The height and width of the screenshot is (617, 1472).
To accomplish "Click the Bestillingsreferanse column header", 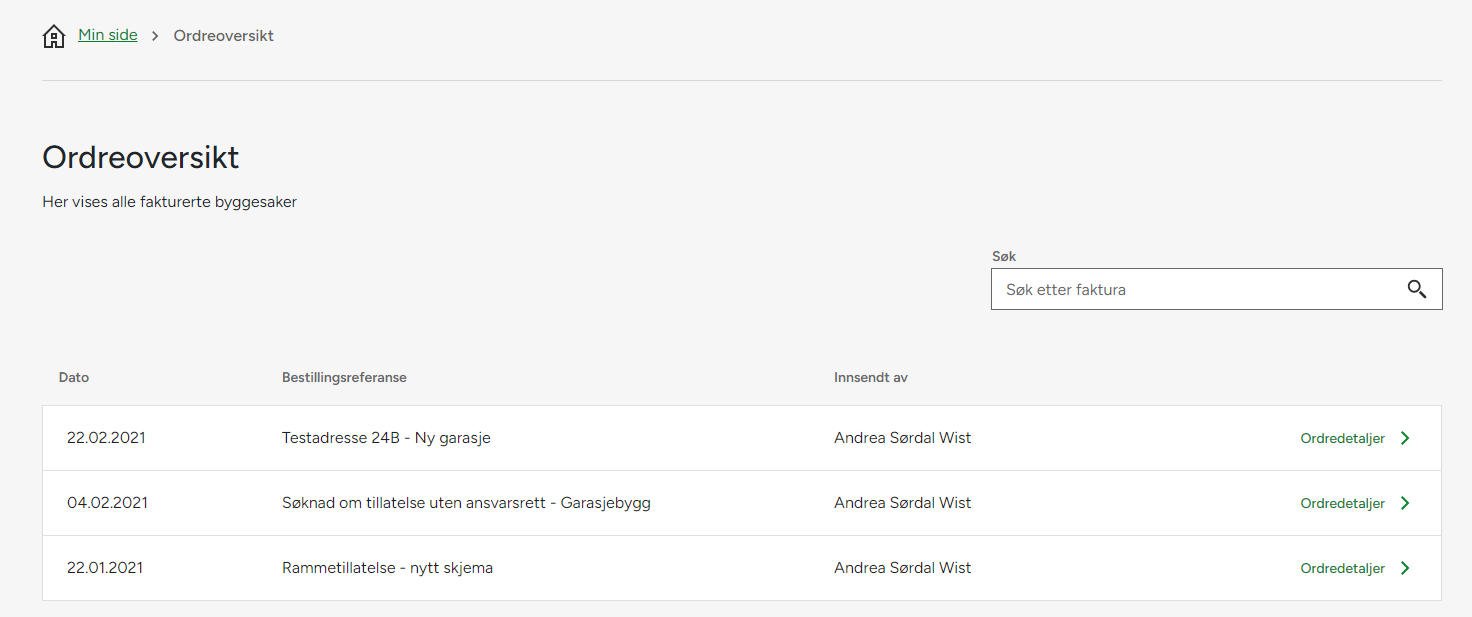I will click(344, 377).
